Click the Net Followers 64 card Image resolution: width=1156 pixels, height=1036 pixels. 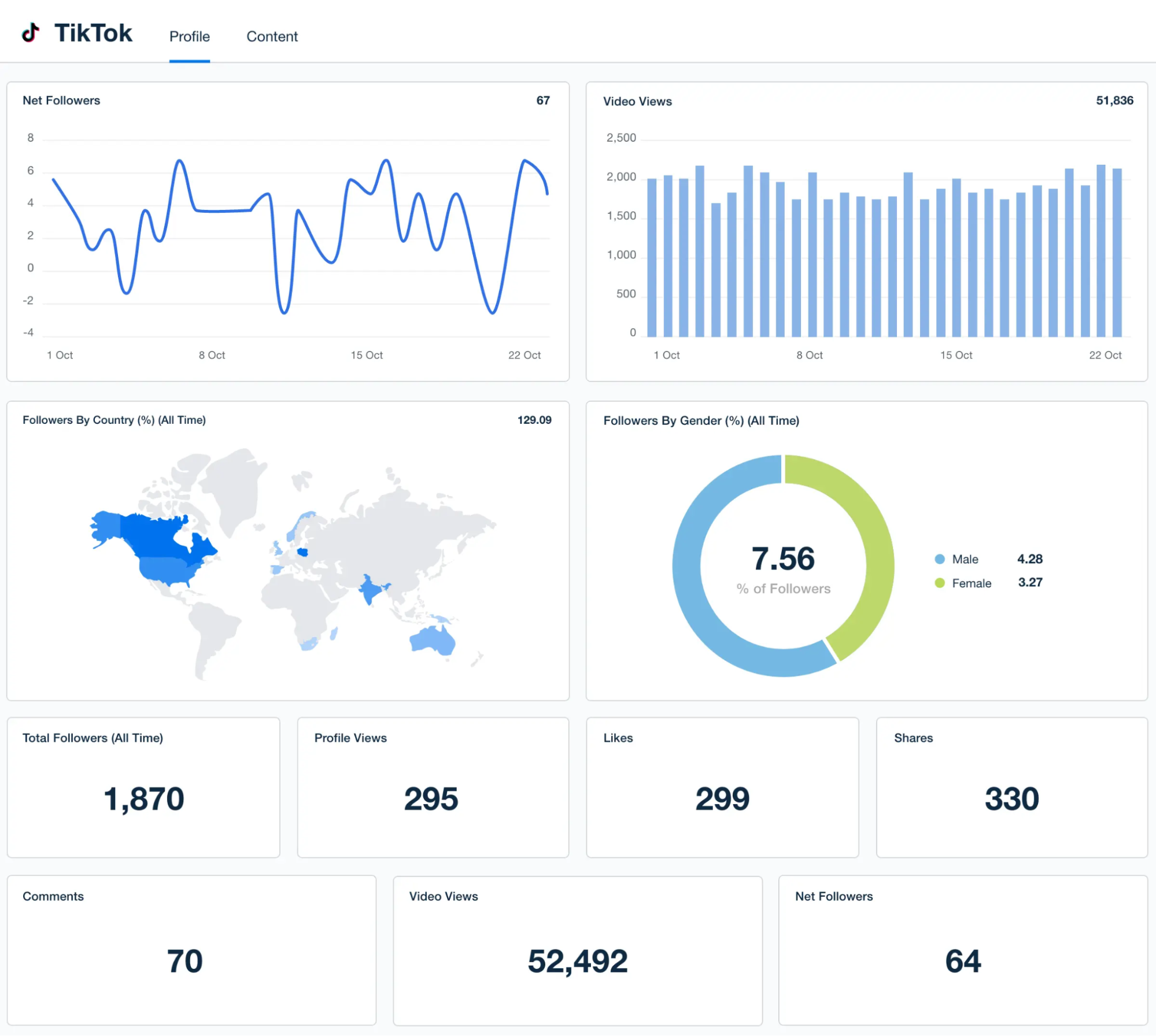pyautogui.click(x=963, y=950)
